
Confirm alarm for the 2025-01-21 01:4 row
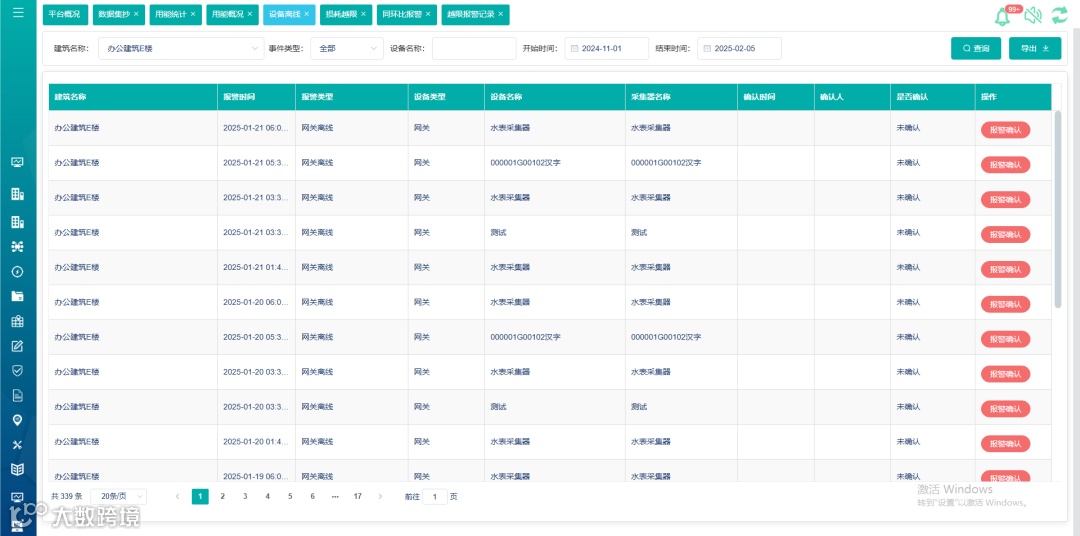click(x=1006, y=269)
